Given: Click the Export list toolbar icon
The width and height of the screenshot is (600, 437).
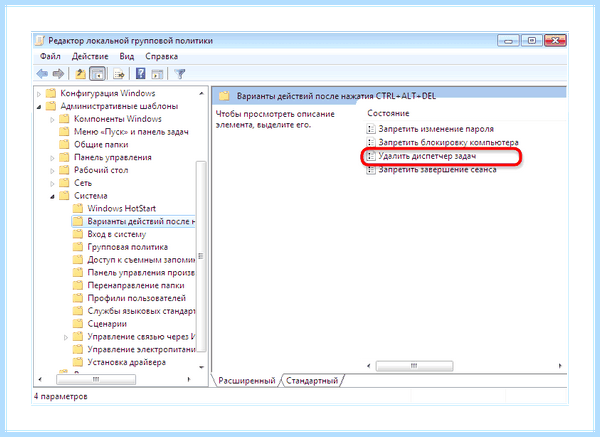Looking at the screenshot, I should point(119,74).
